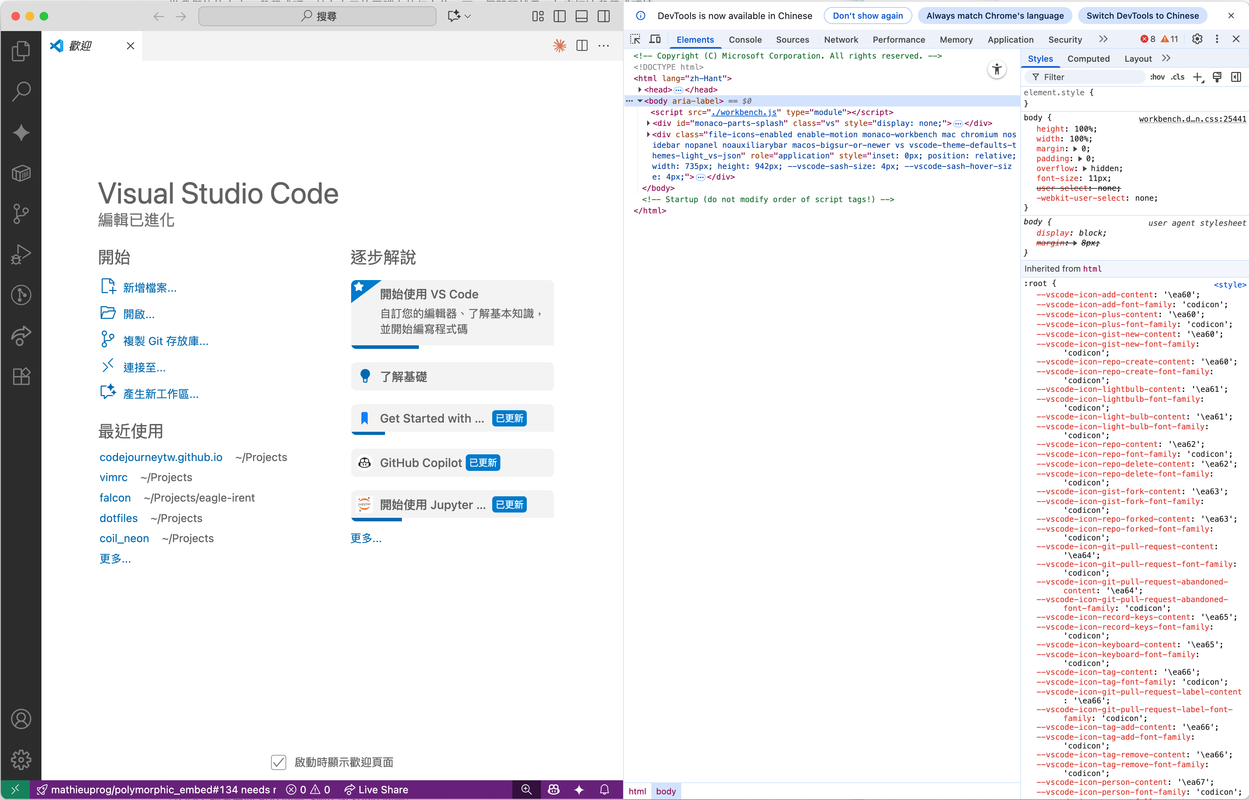Open DevTools settings gear
Image resolution: width=1249 pixels, height=800 pixels.
(x=1197, y=39)
